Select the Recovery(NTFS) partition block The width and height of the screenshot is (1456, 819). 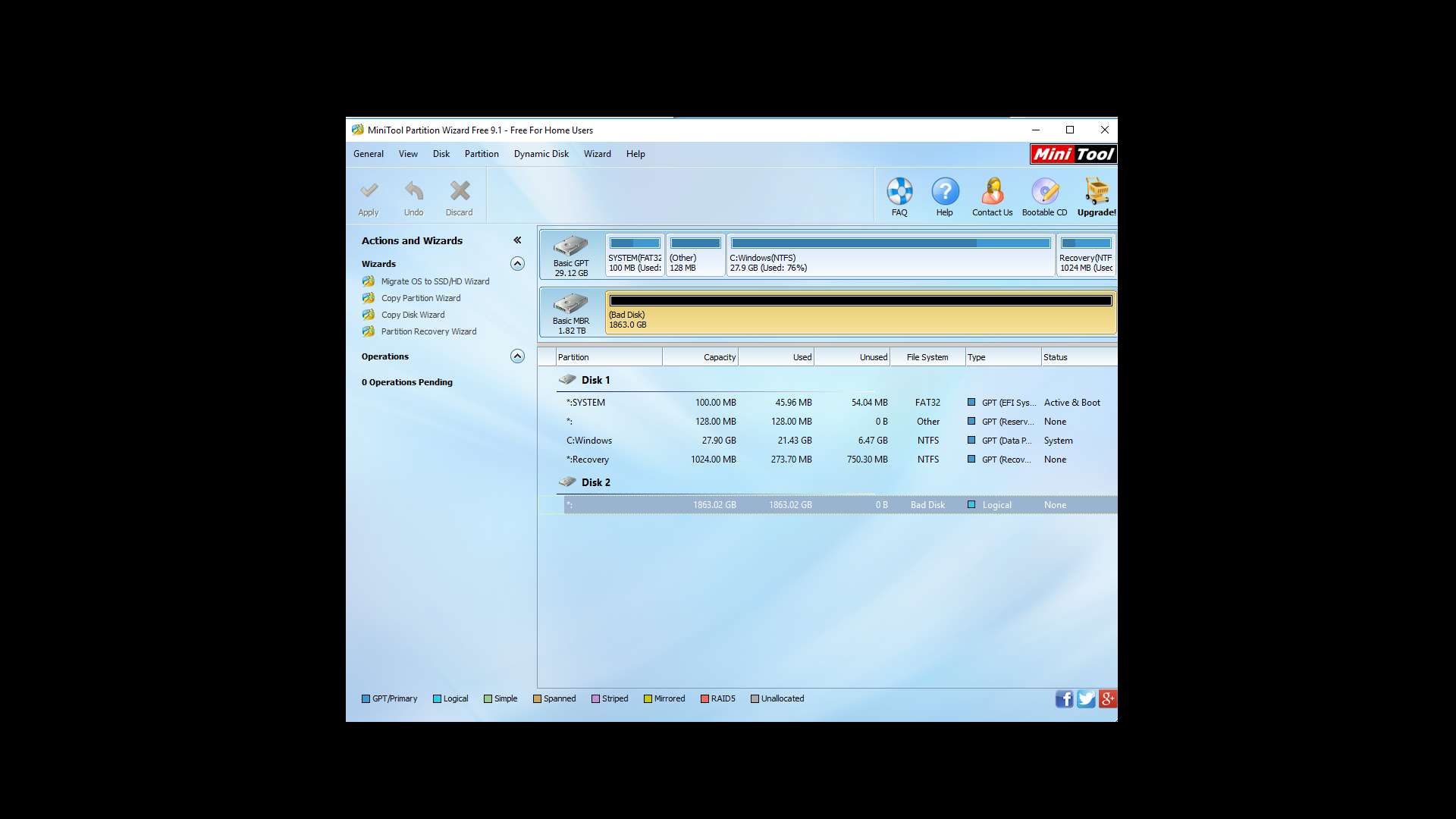(1086, 255)
